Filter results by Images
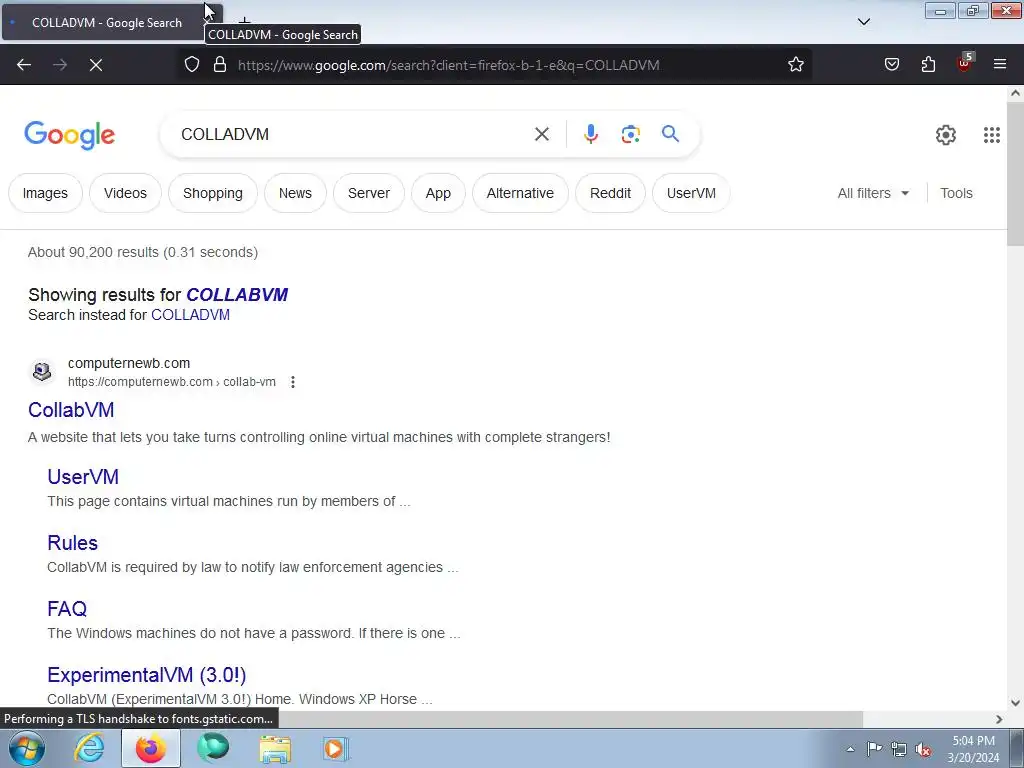The height and width of the screenshot is (768, 1024). tap(45, 193)
